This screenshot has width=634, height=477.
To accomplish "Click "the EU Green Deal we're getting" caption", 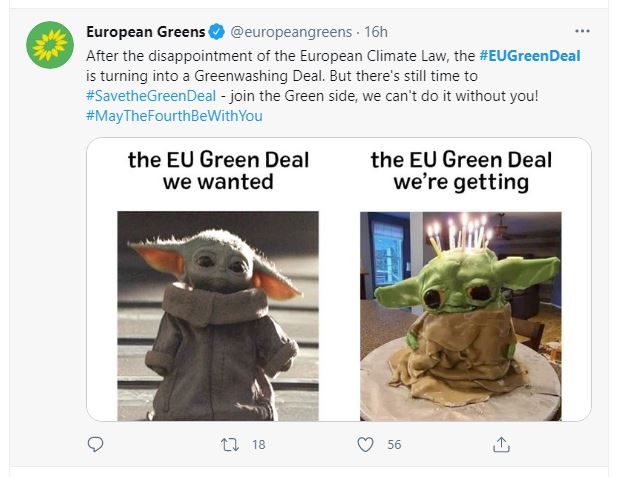I will pyautogui.click(x=460, y=171).
